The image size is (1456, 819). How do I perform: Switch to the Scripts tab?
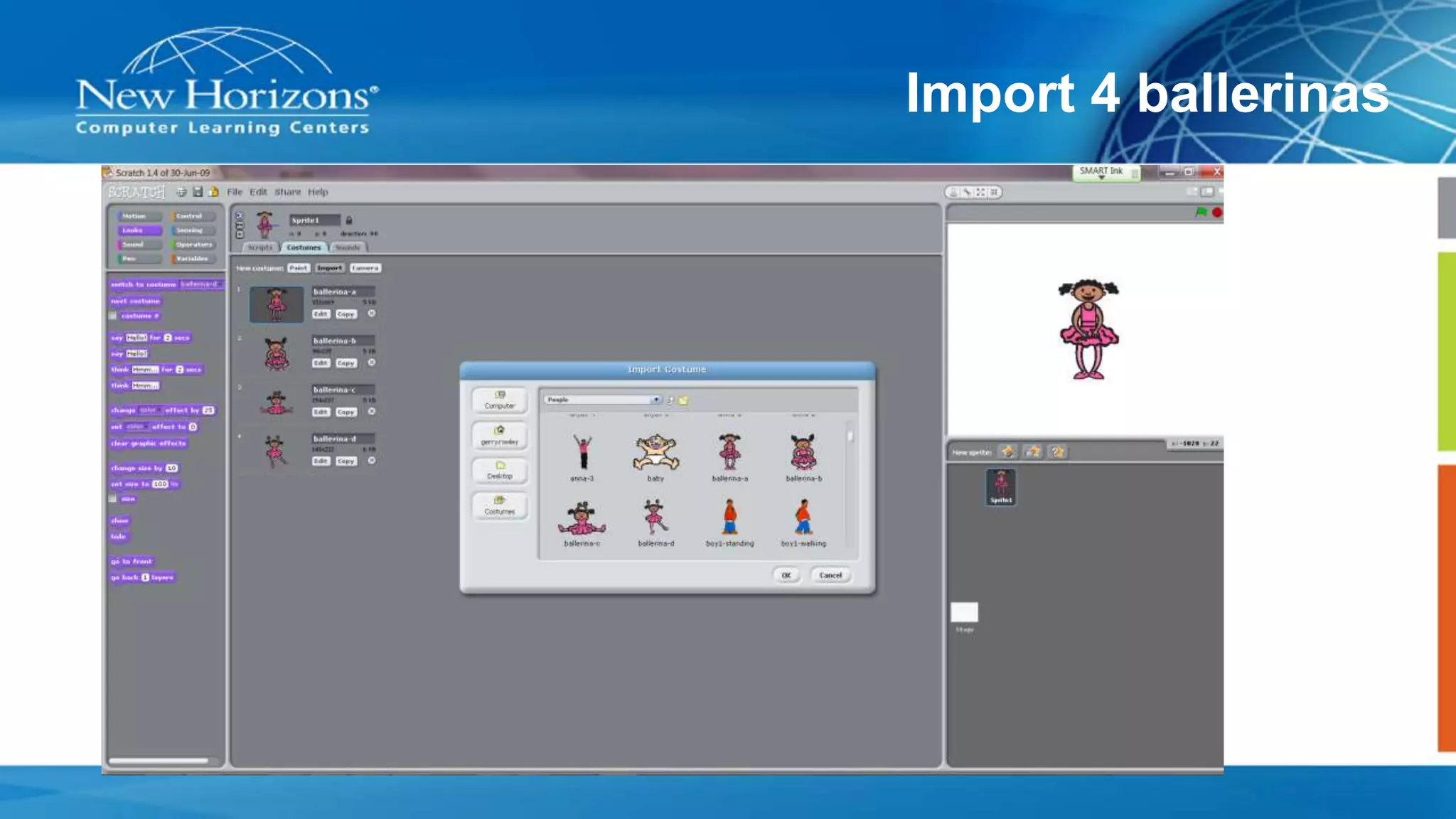click(260, 247)
